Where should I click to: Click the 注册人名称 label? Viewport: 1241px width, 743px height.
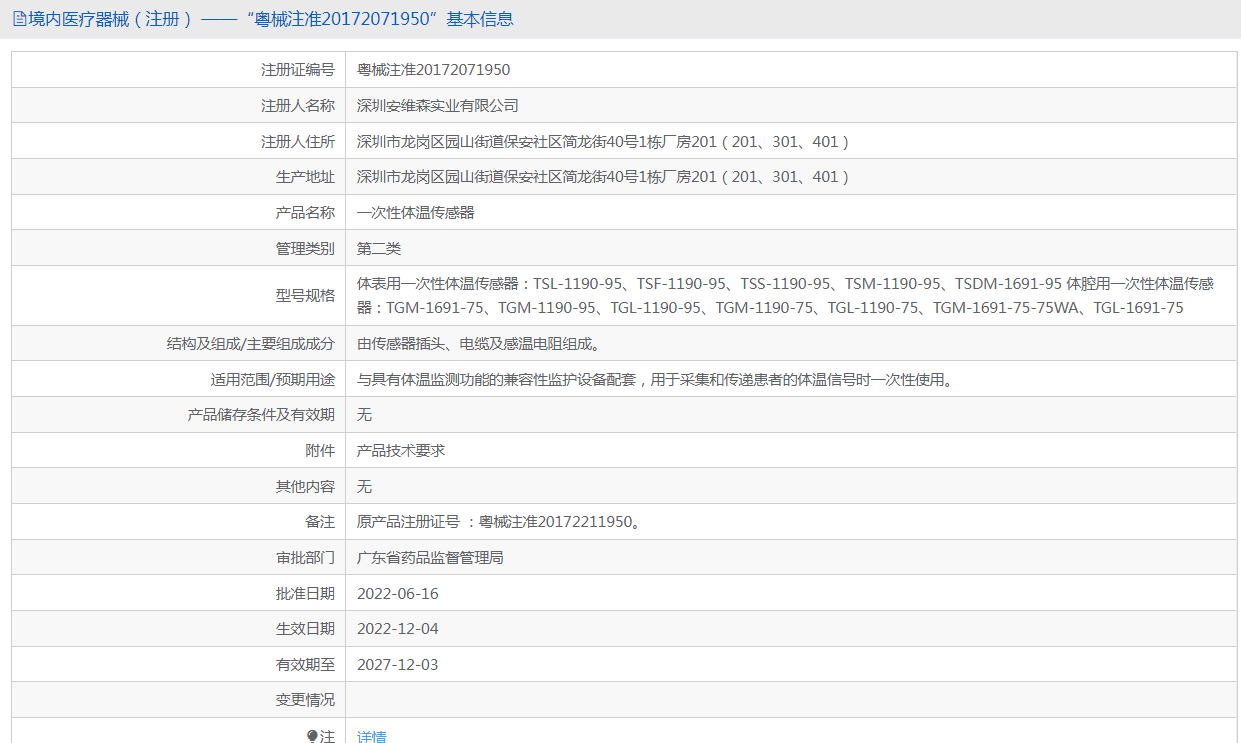[298, 106]
